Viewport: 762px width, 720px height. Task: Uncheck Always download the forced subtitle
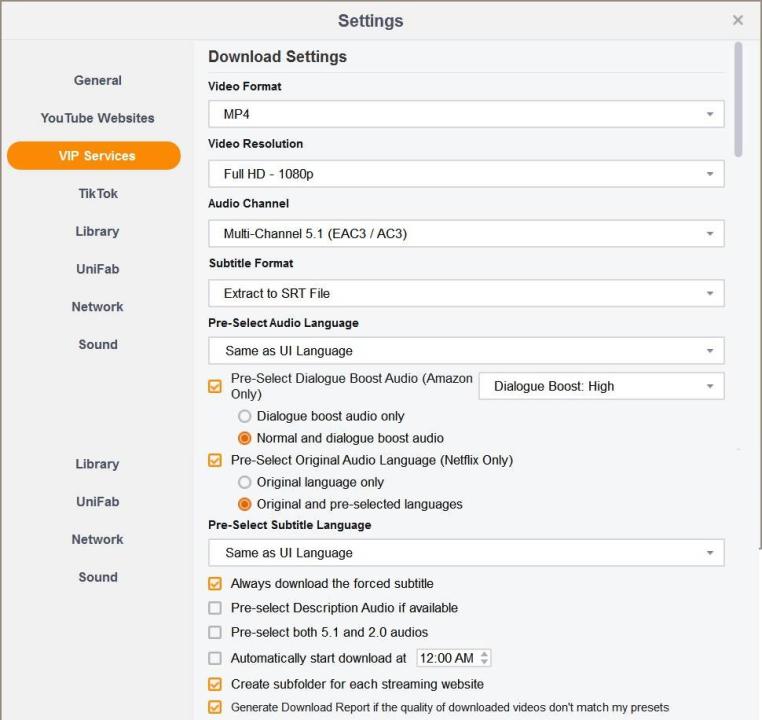pos(215,583)
